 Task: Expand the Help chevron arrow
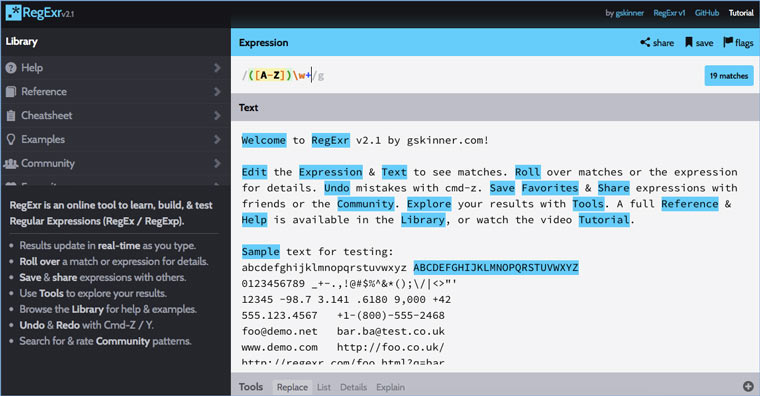pyautogui.click(x=217, y=68)
